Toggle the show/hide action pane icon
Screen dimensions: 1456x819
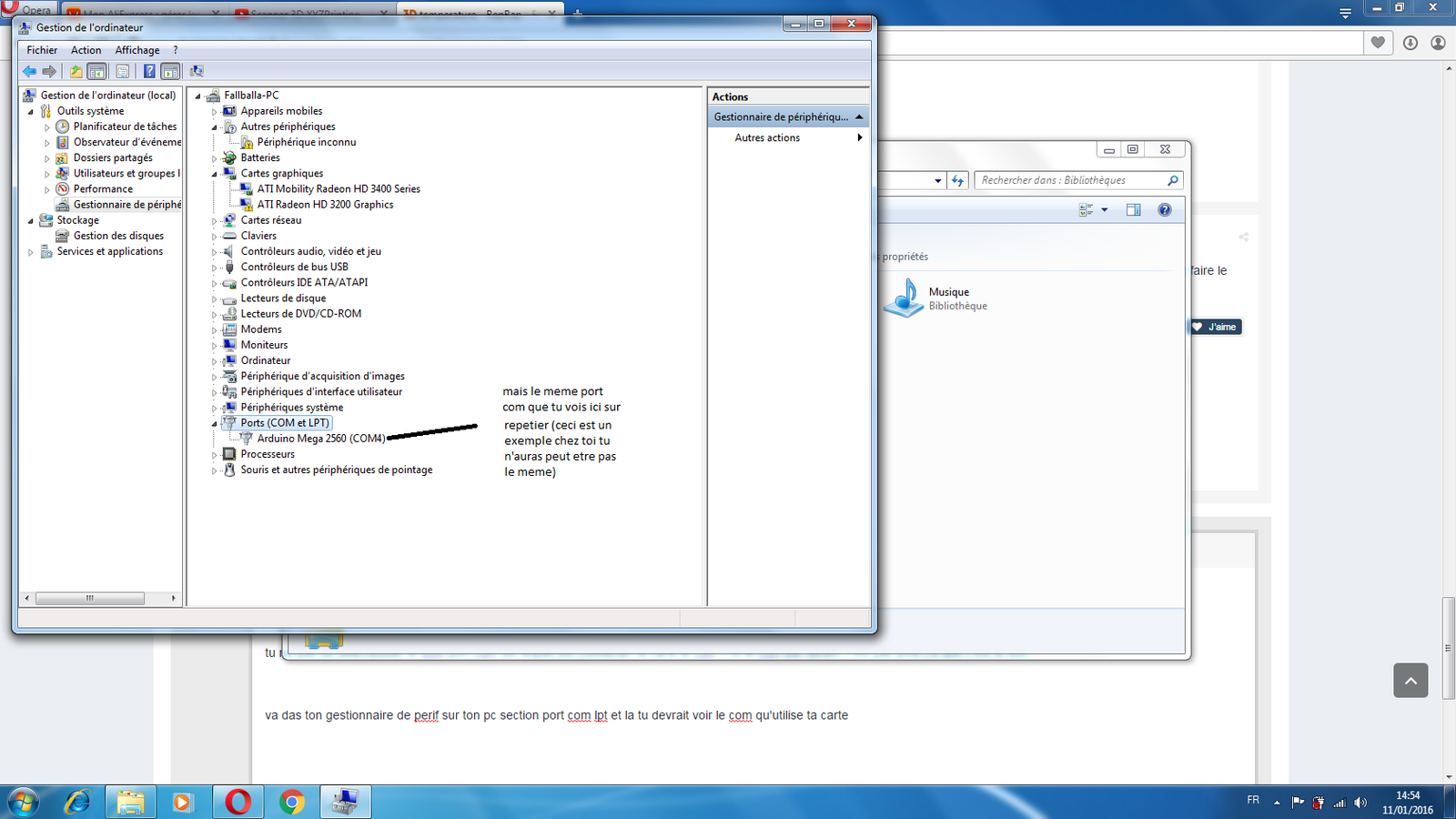point(170,71)
